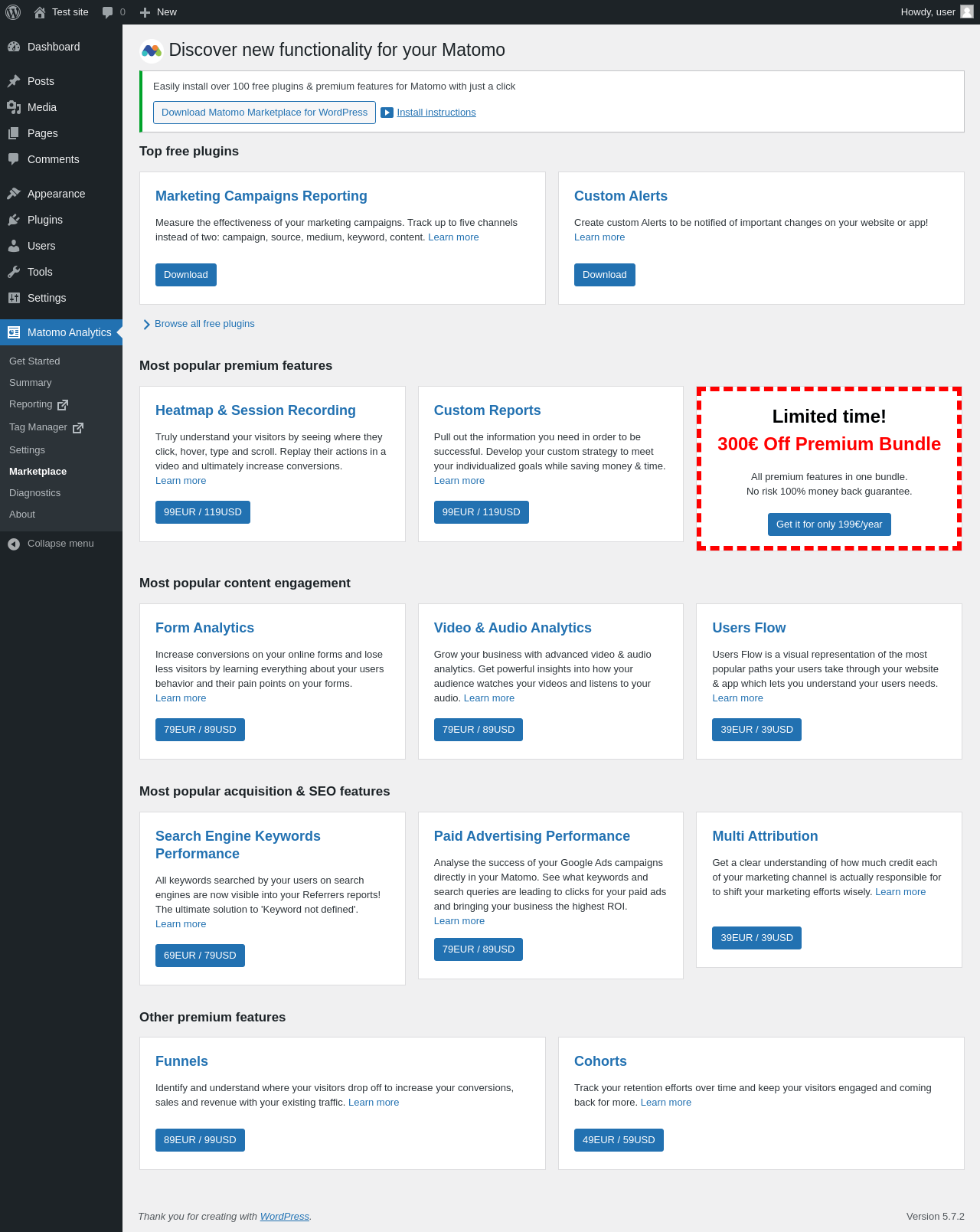Click Form Analytics 79EUR price button
The width and height of the screenshot is (980, 1232).
(x=200, y=730)
